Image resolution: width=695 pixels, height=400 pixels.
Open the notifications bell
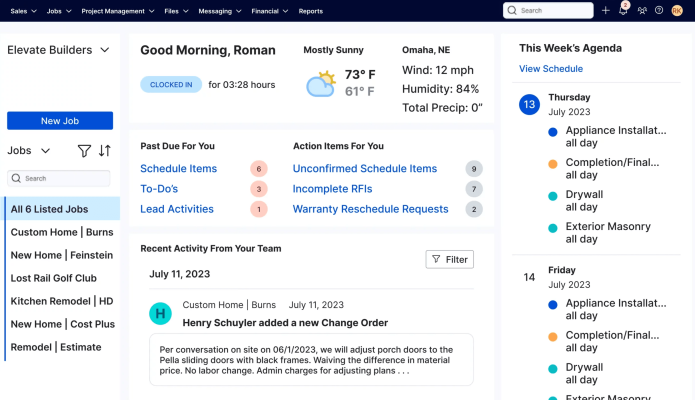click(x=623, y=10)
